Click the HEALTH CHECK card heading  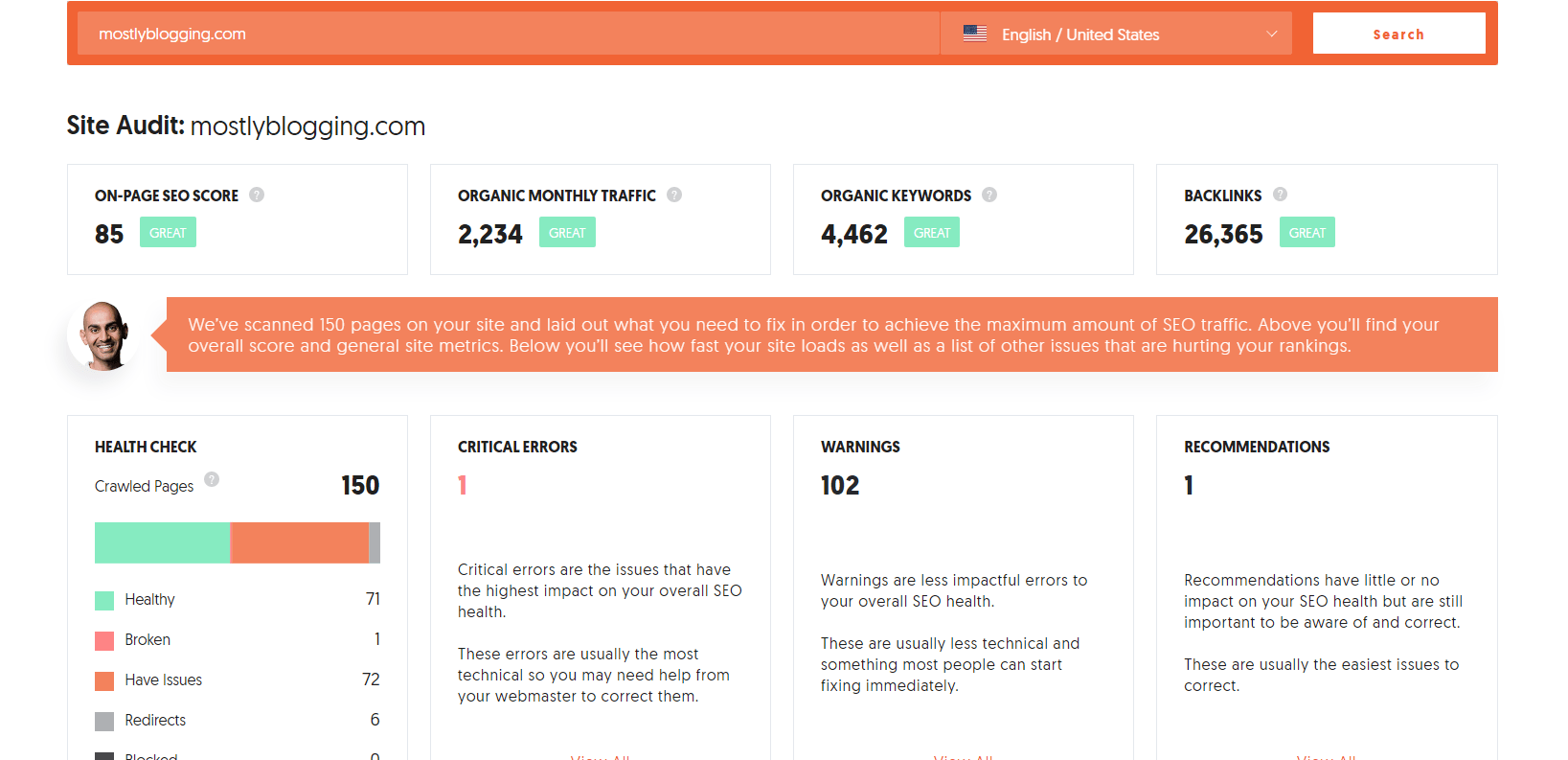tap(146, 447)
